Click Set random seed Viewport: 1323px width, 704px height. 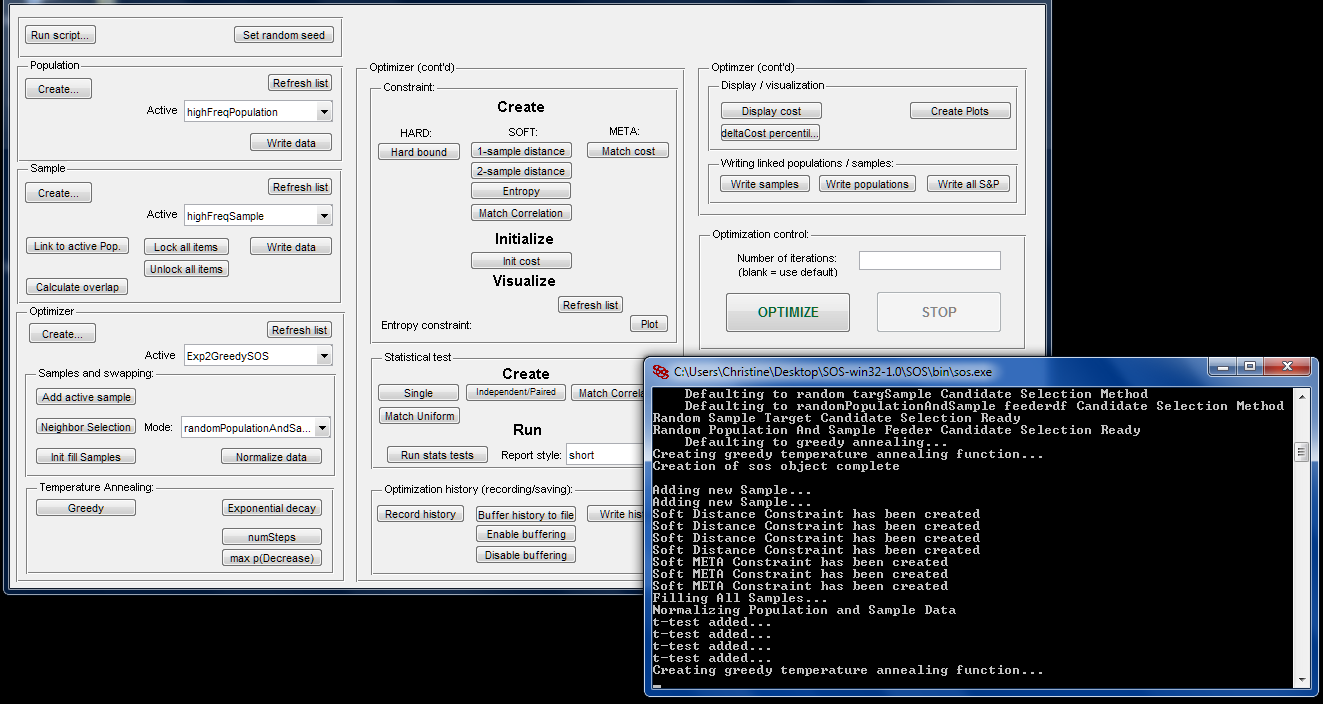click(284, 35)
